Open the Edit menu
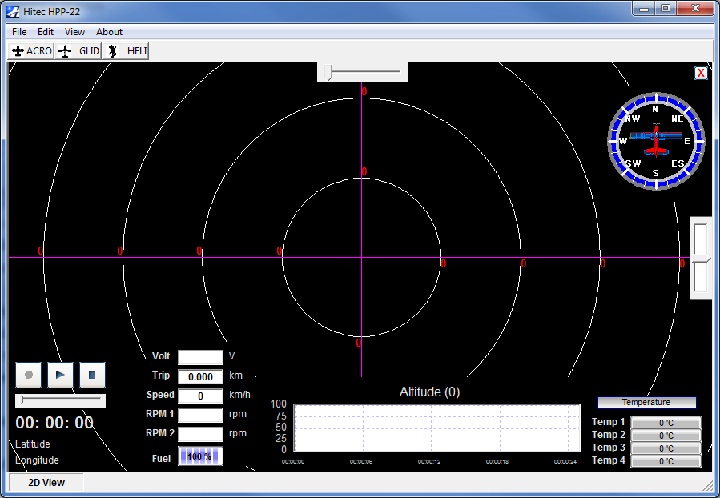 46,32
